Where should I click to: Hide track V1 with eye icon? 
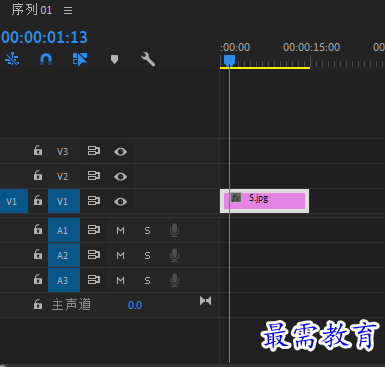(x=120, y=202)
